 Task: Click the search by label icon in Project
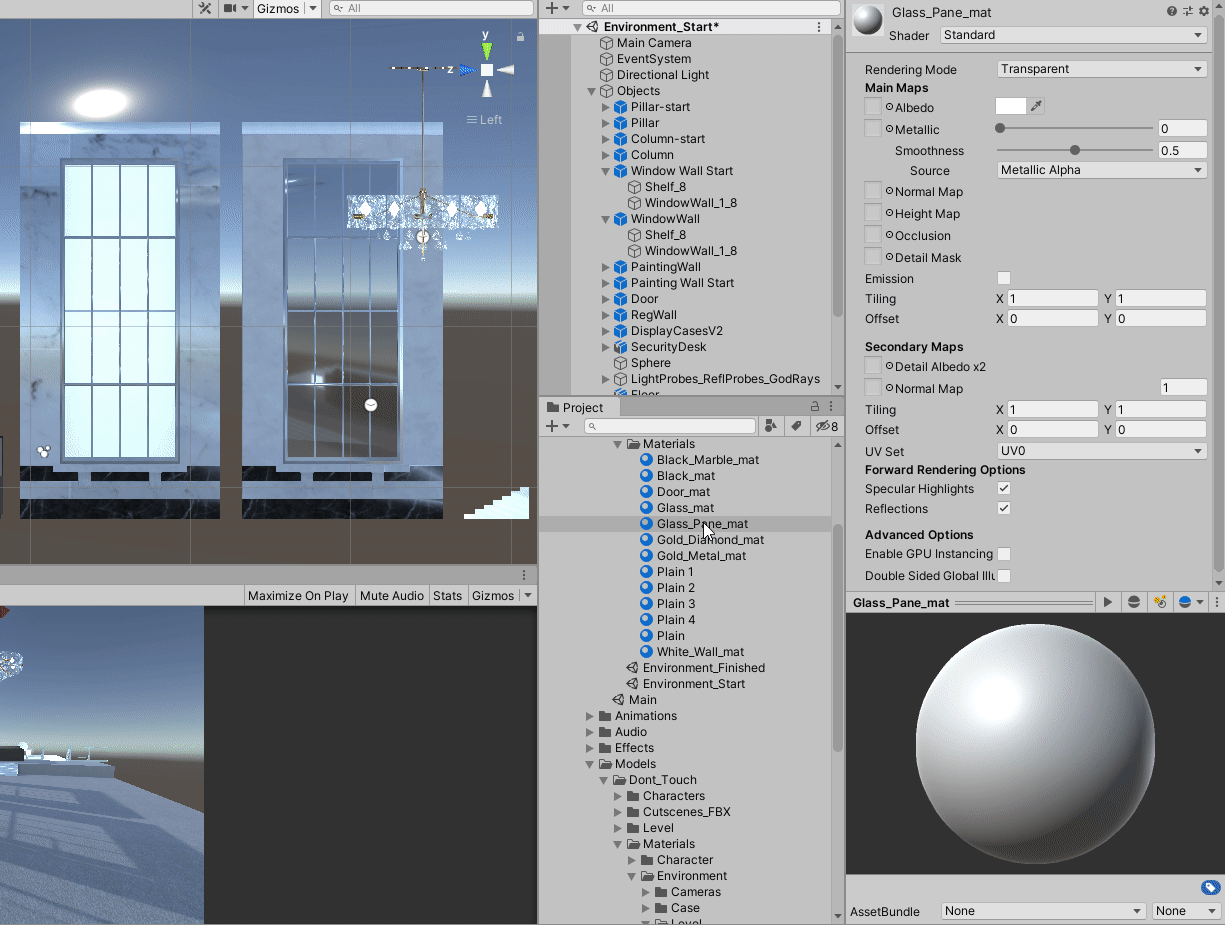click(x=797, y=425)
